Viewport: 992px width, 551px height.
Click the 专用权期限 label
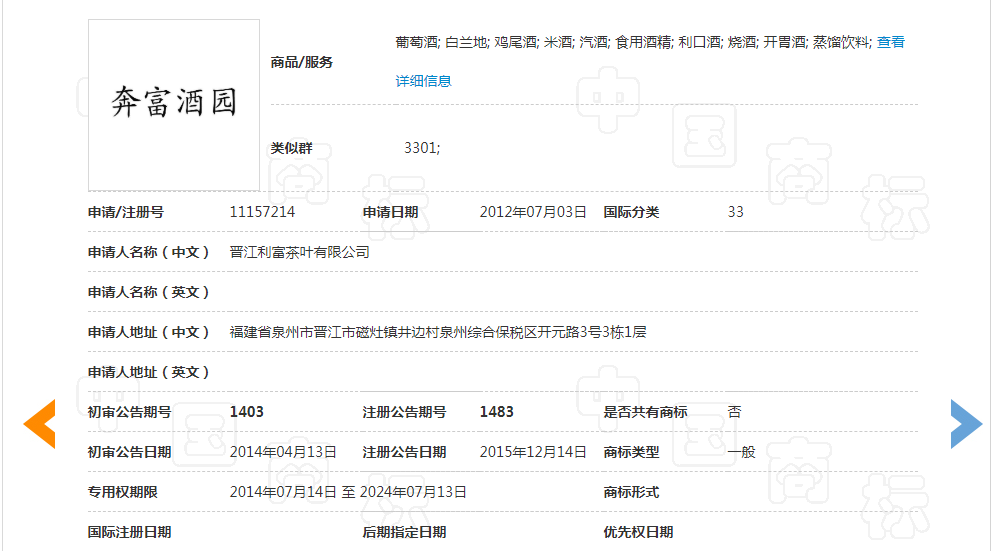coord(122,492)
